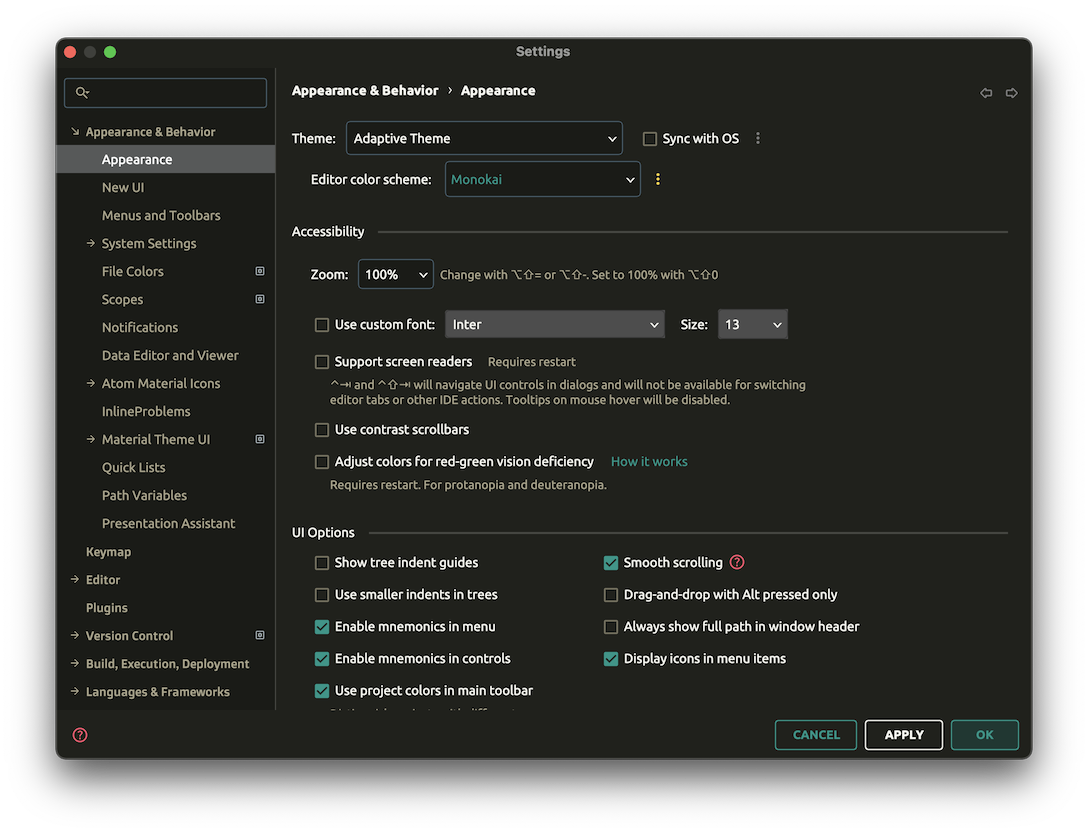Click the back navigation arrow top right

985,92
